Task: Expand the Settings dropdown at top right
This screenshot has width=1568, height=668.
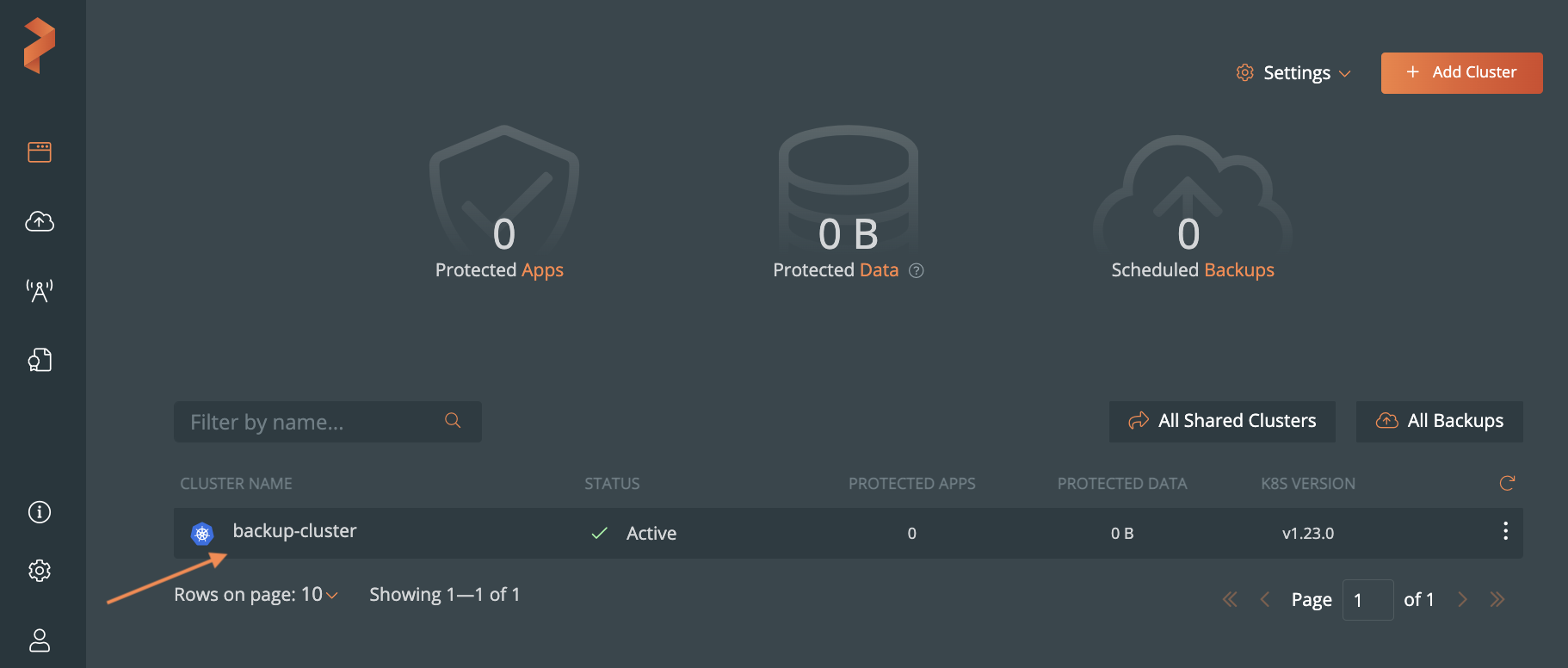Action: [x=1293, y=73]
